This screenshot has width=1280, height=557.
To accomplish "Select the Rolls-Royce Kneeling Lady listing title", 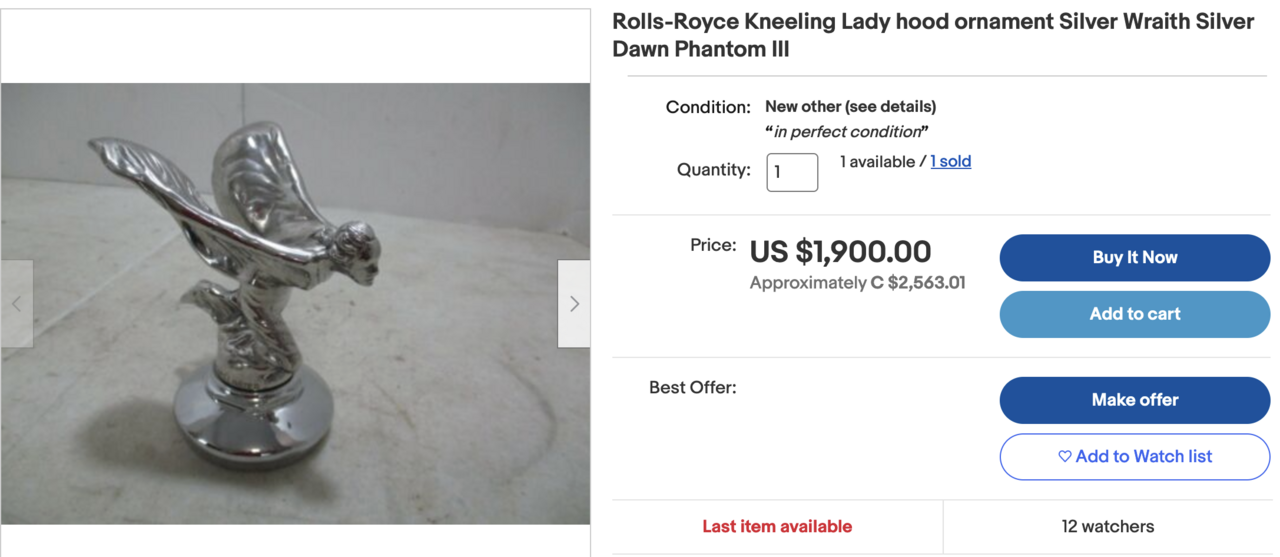I will (x=932, y=35).
